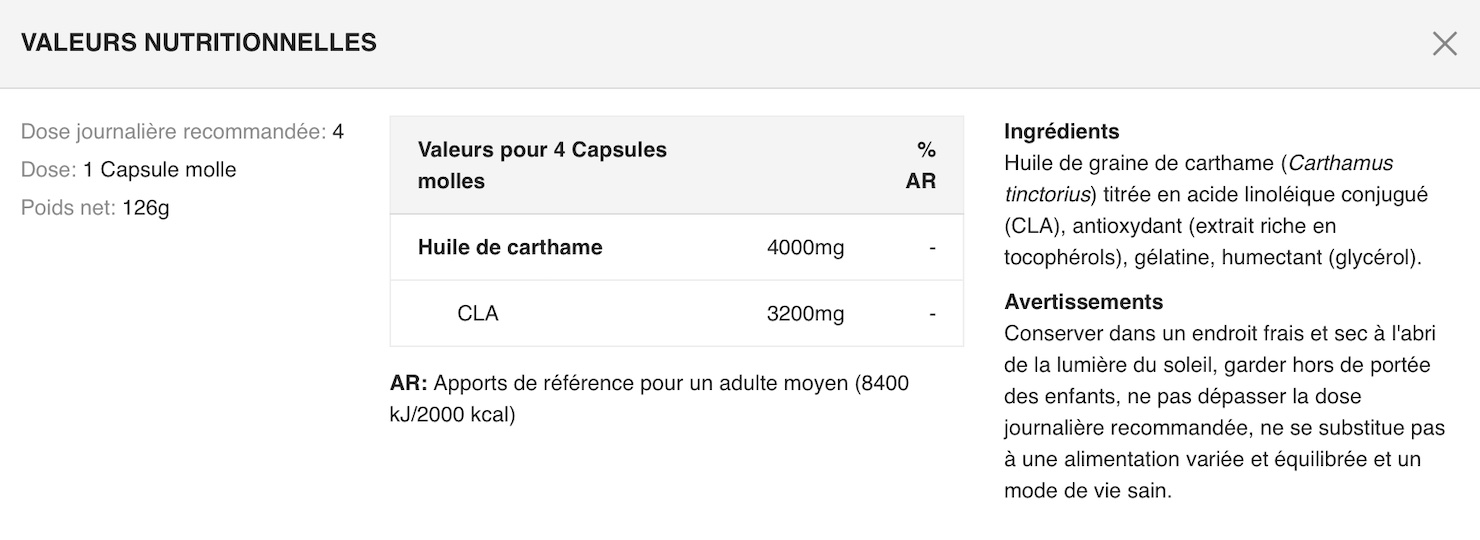1480x540 pixels.
Task: Click the % AR column header
Action: [921, 165]
